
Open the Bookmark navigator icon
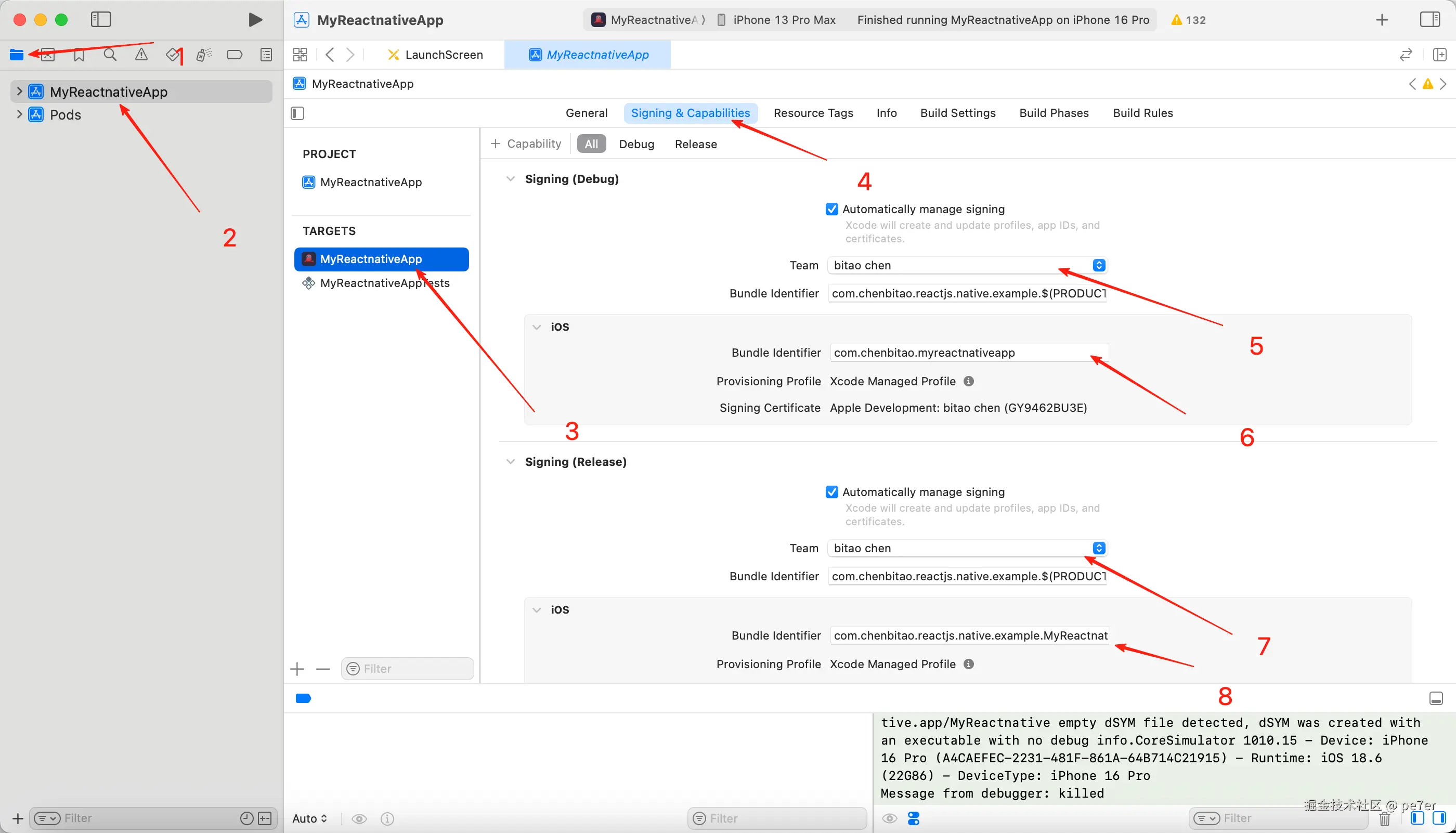tap(79, 55)
